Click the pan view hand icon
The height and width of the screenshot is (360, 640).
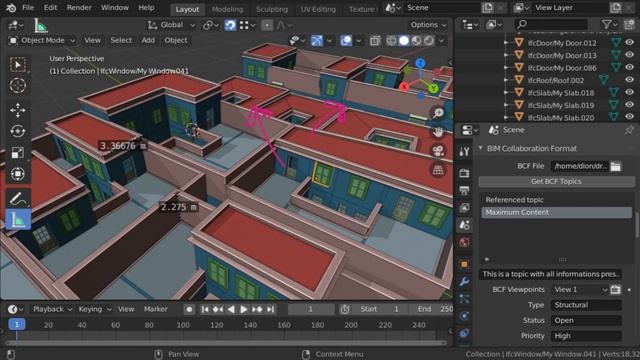(438, 132)
